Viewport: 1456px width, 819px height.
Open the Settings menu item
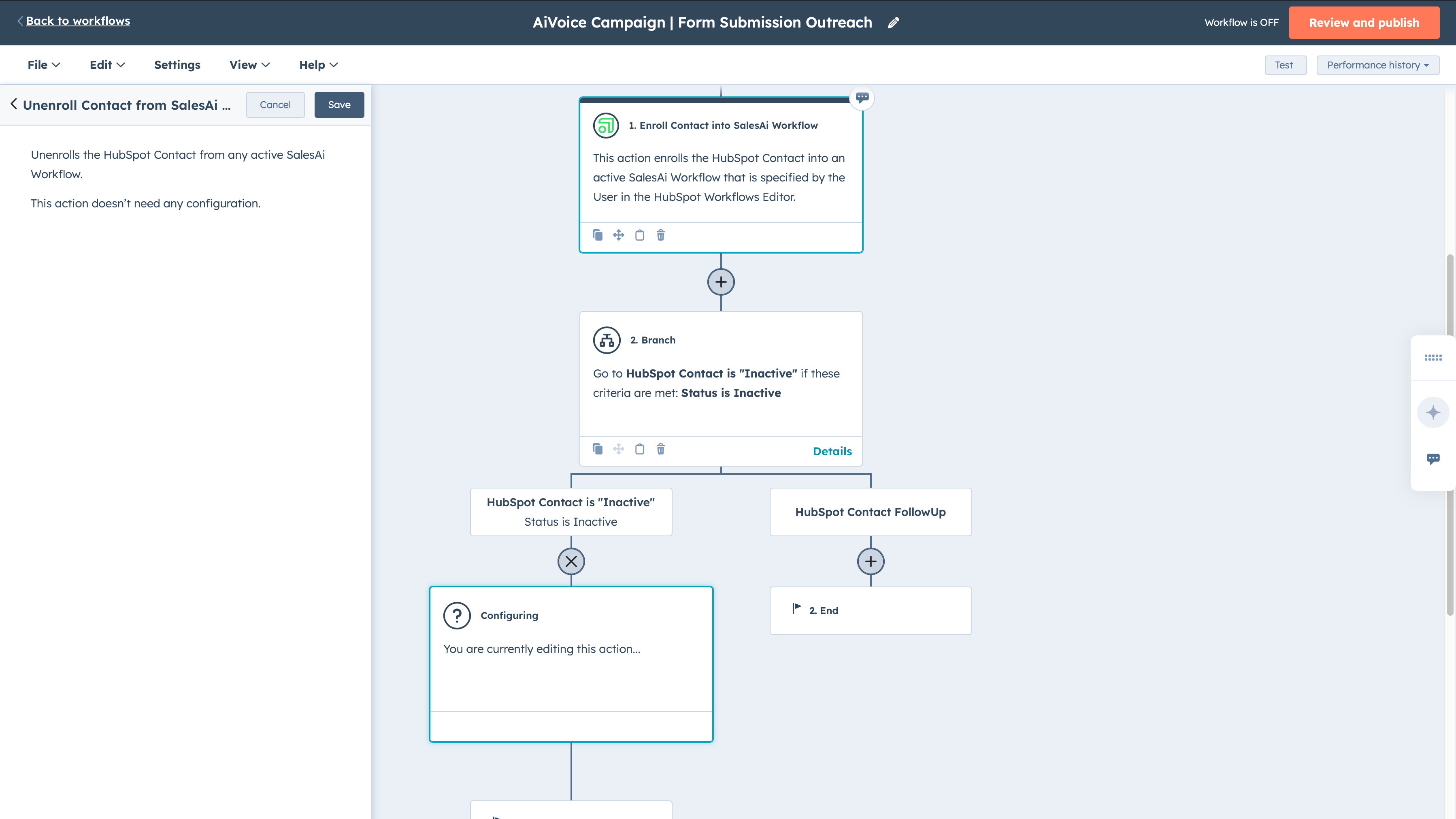click(177, 65)
